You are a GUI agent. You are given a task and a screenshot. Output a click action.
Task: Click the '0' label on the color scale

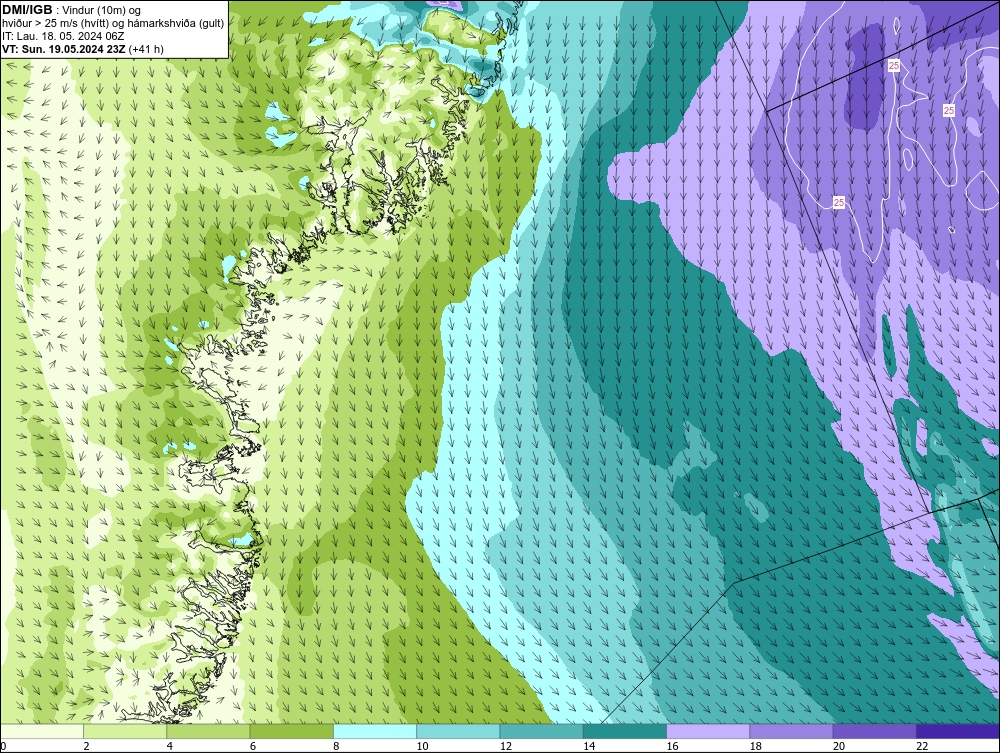[3, 746]
